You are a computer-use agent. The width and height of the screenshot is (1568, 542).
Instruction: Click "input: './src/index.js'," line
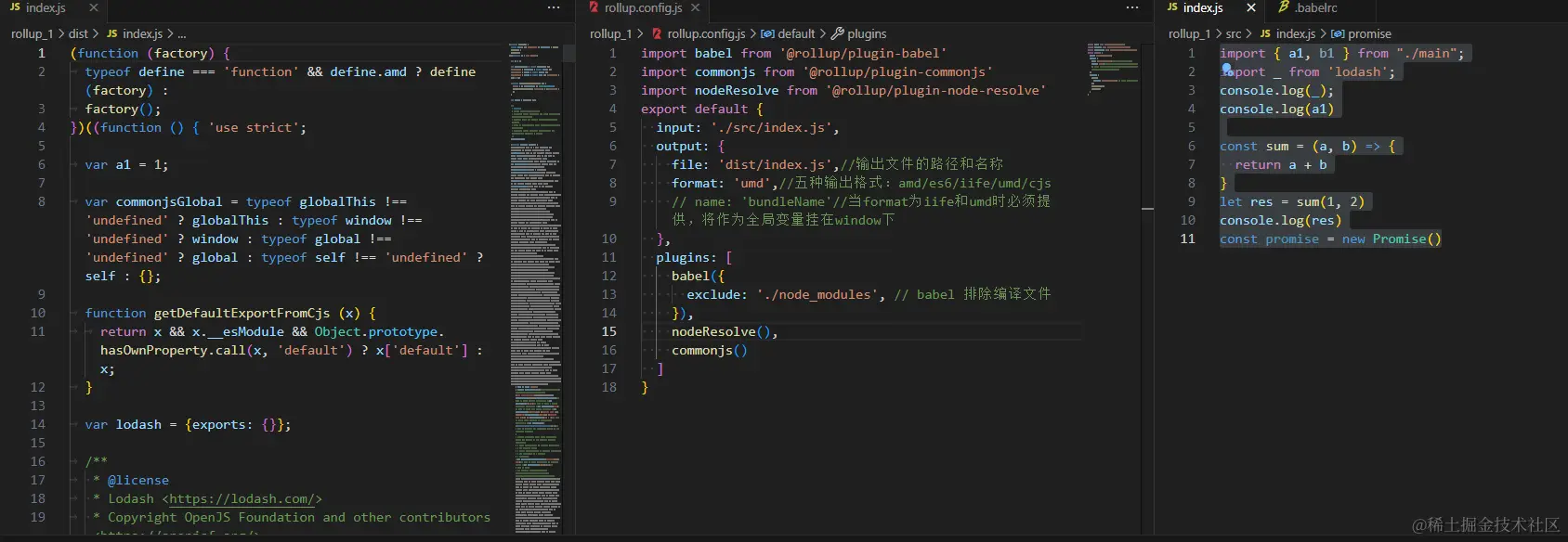748,127
